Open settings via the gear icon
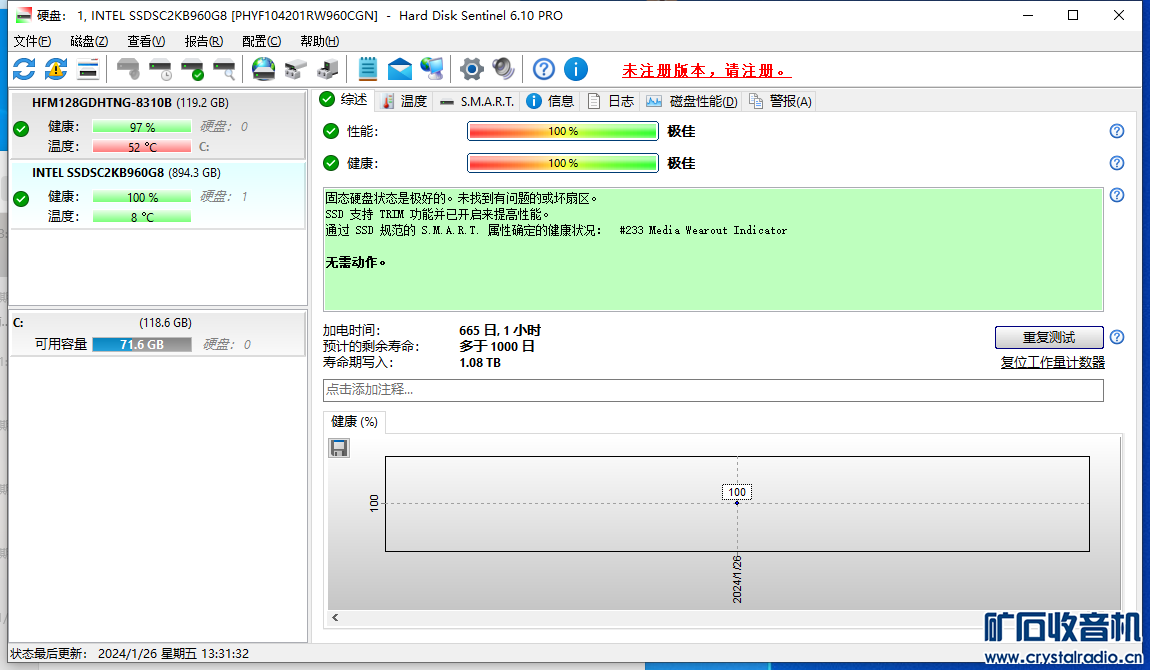Viewport: 1150px width, 670px height. tap(471, 69)
